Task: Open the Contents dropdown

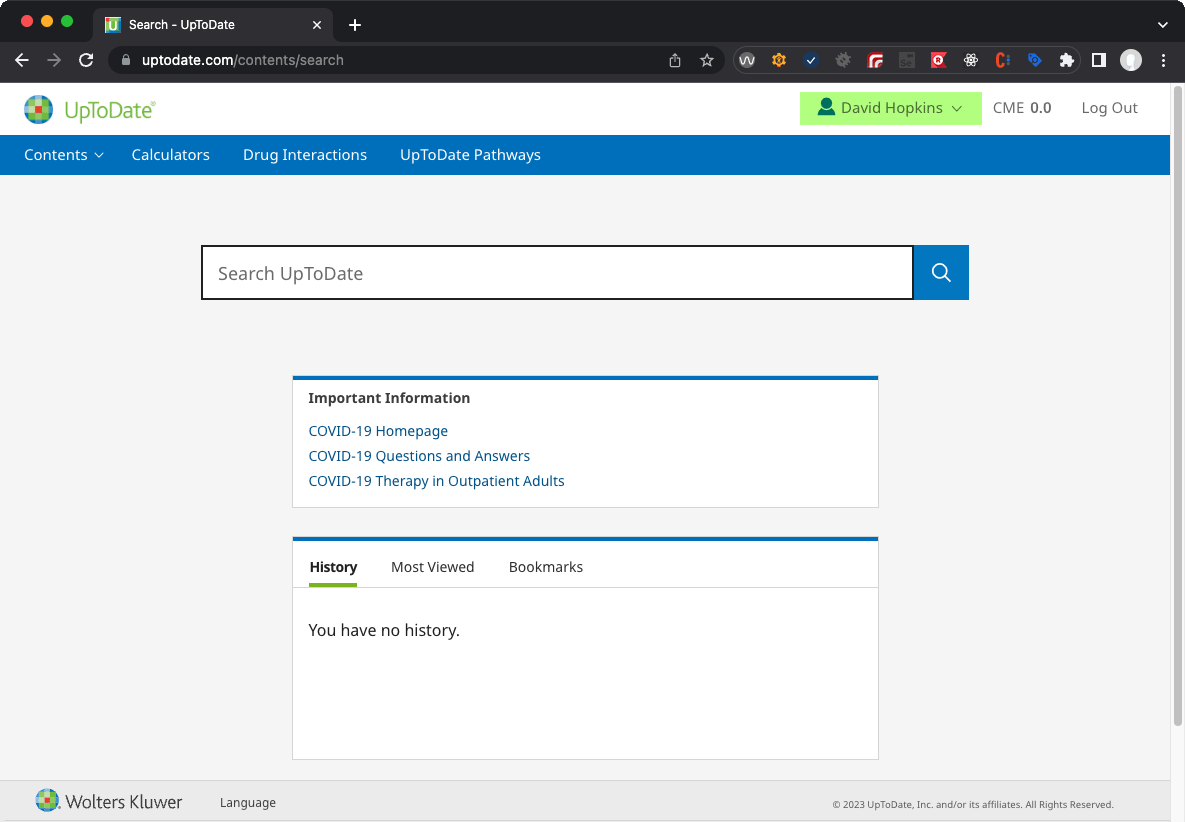Action: point(62,155)
